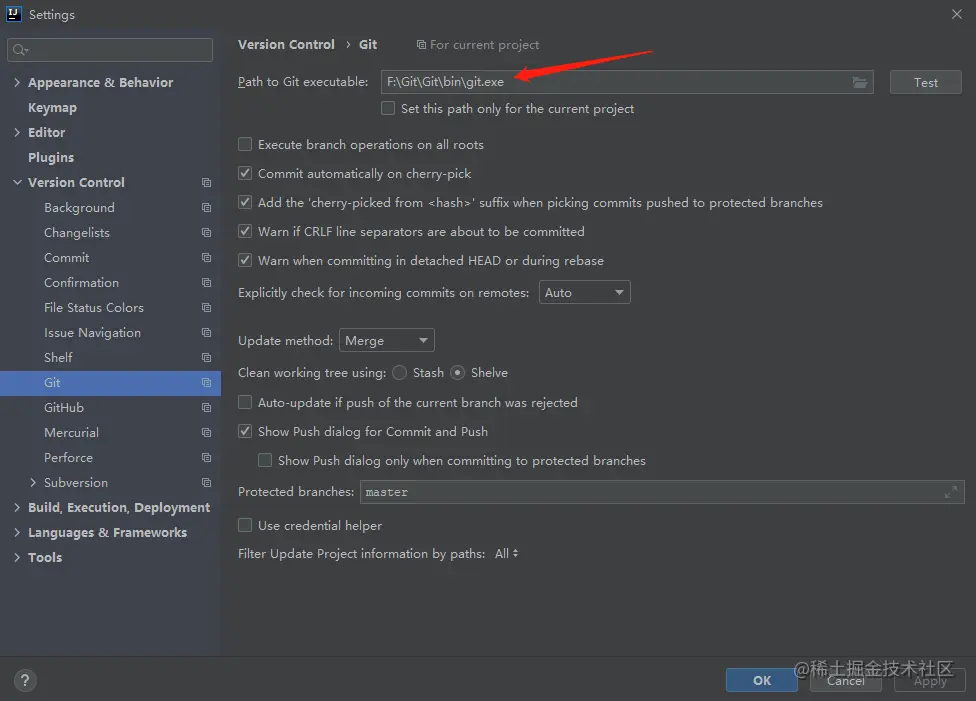The height and width of the screenshot is (701, 976).
Task: Select the Stash radio button
Action: (x=400, y=372)
